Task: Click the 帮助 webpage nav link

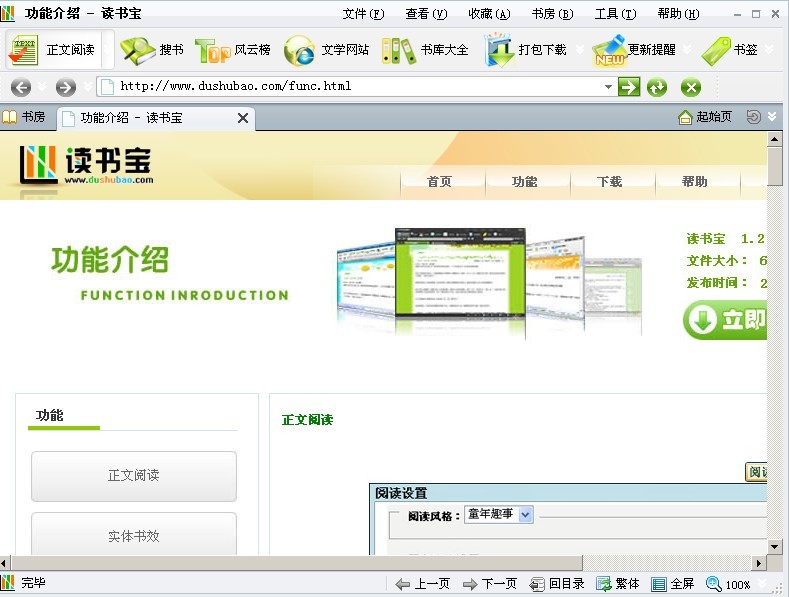Action: 694,182
